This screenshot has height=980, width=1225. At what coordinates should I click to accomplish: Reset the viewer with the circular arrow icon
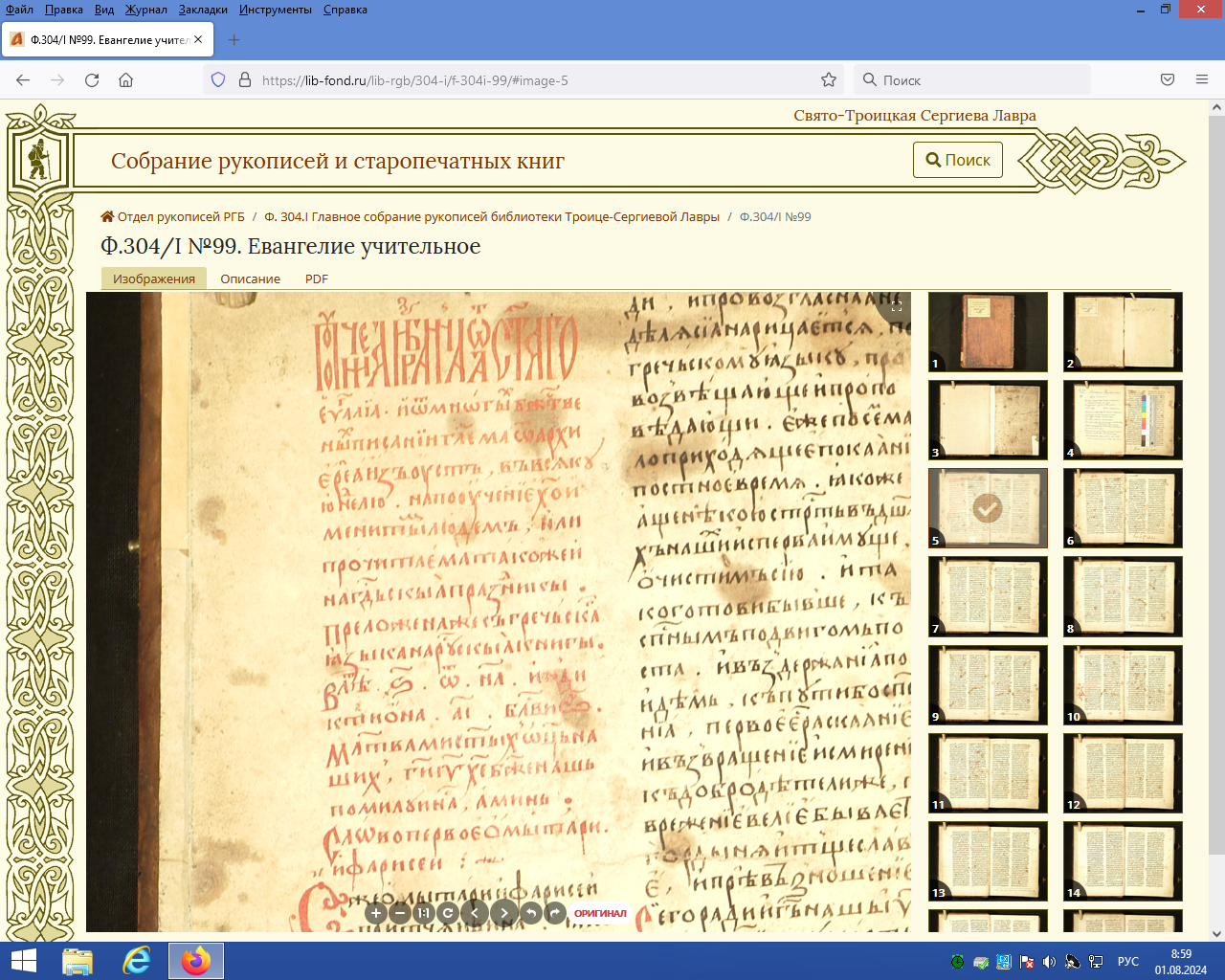447,913
